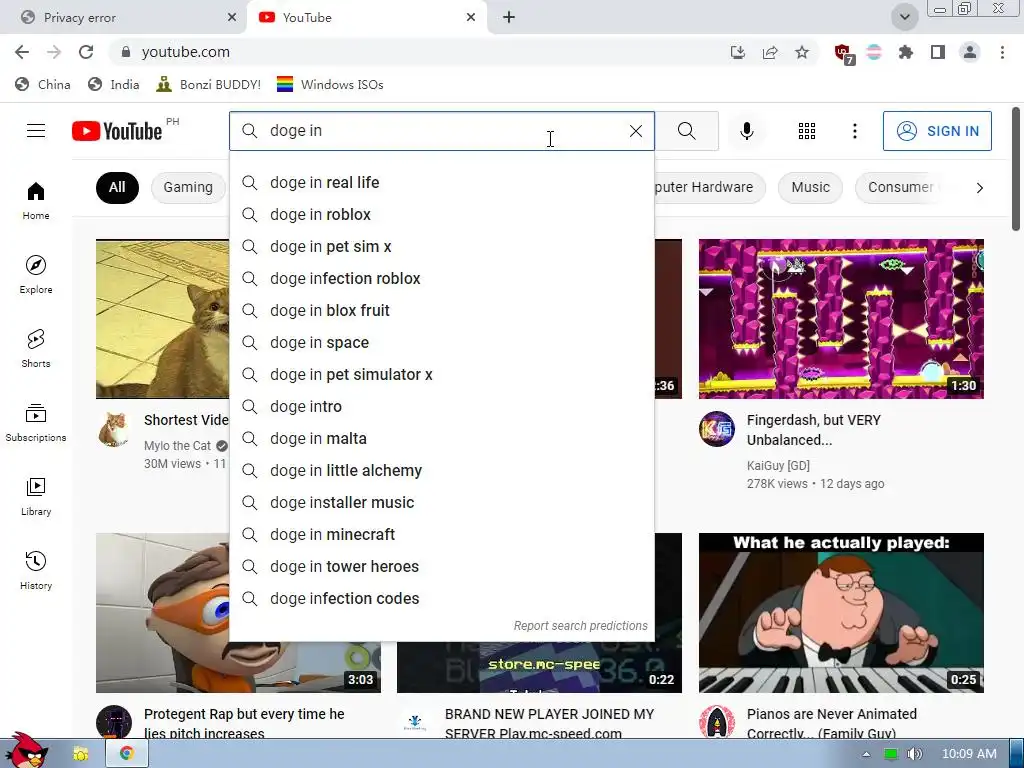Open the Fingerdash video thumbnail
Screen dimensions: 1024x768
pyautogui.click(x=841, y=319)
